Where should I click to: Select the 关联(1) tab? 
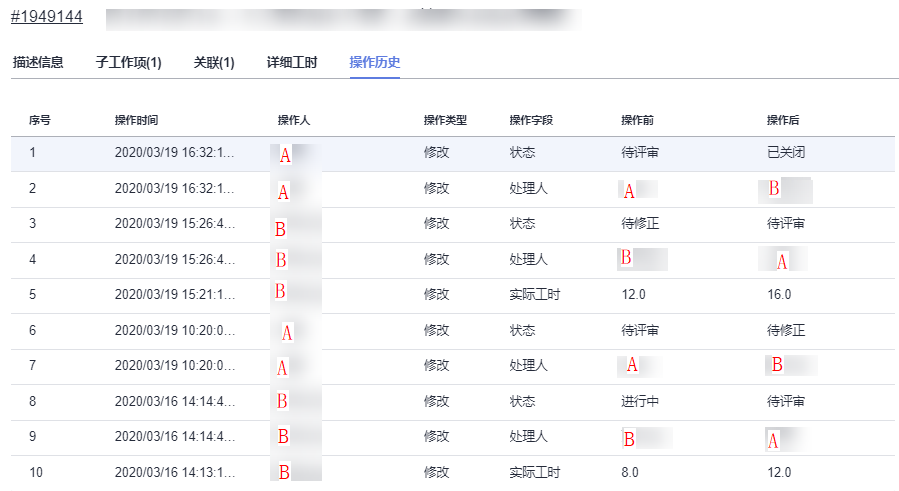(214, 62)
